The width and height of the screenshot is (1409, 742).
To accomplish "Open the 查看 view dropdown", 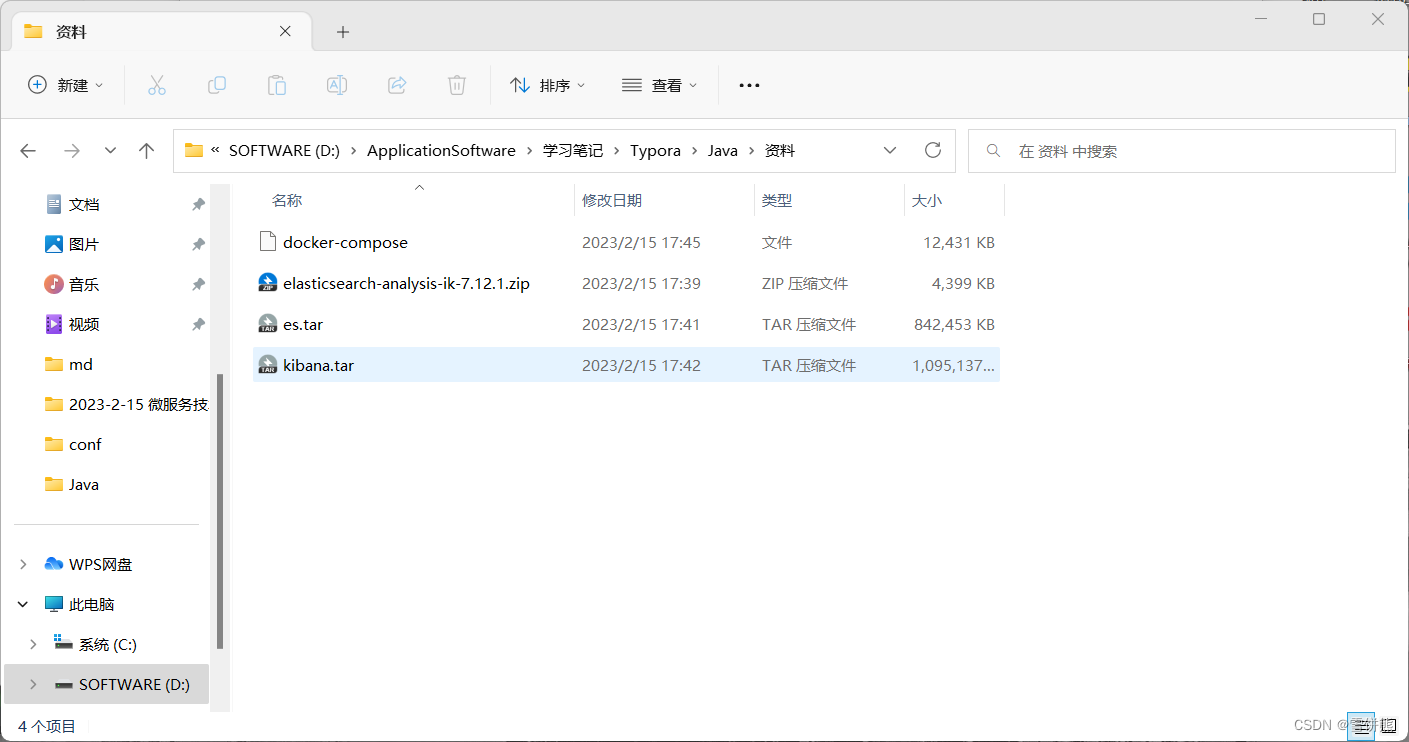I will pos(659,85).
